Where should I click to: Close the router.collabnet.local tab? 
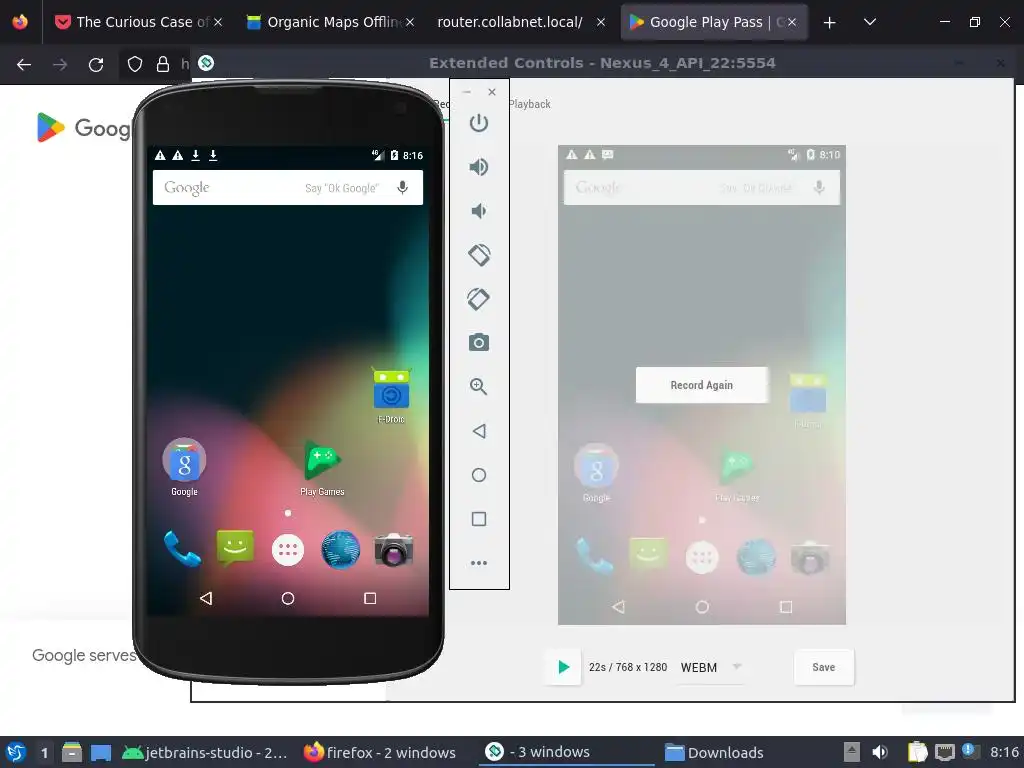tap(601, 22)
